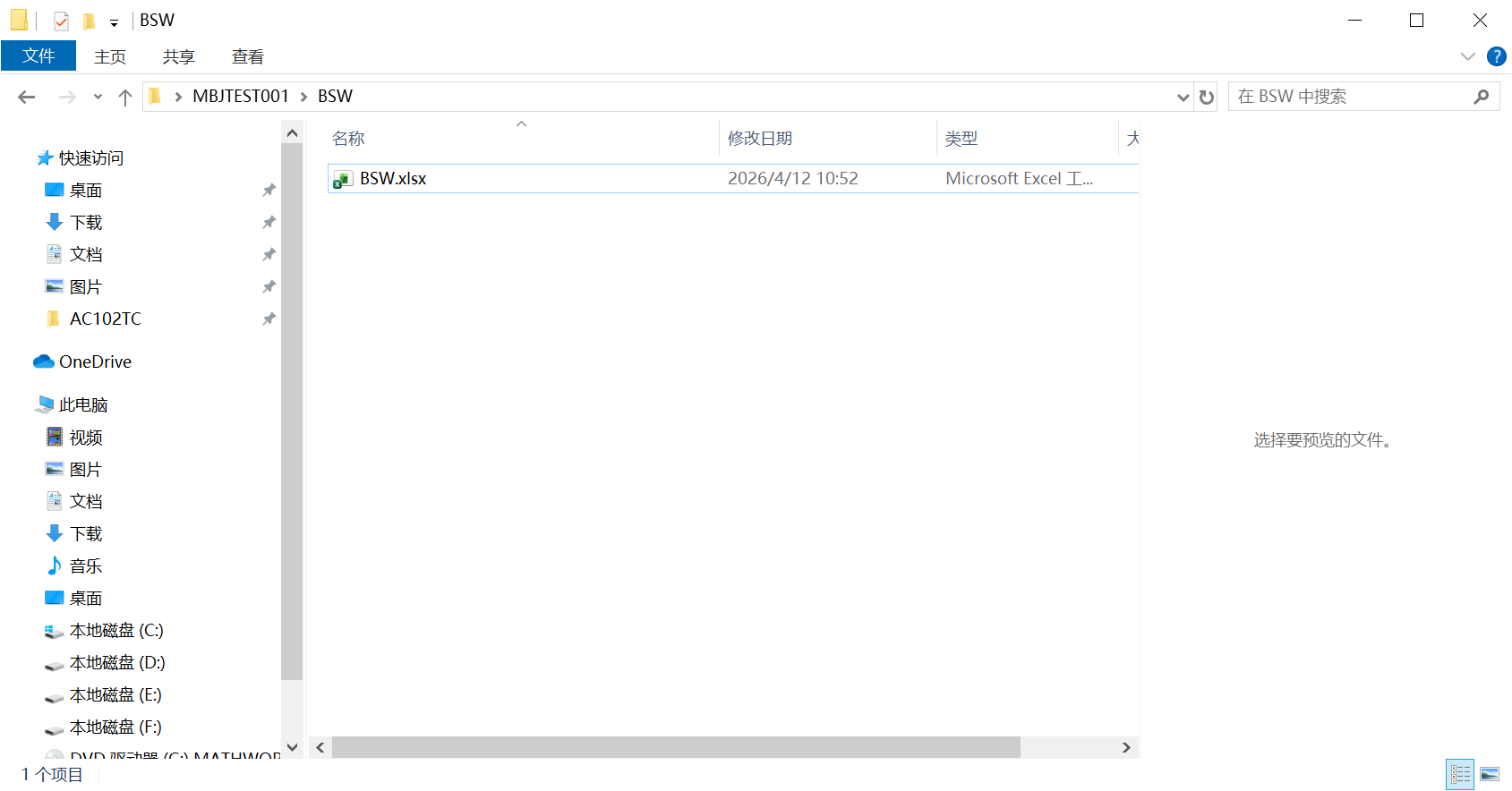Open the AC102TC pinned folder

[x=106, y=319]
